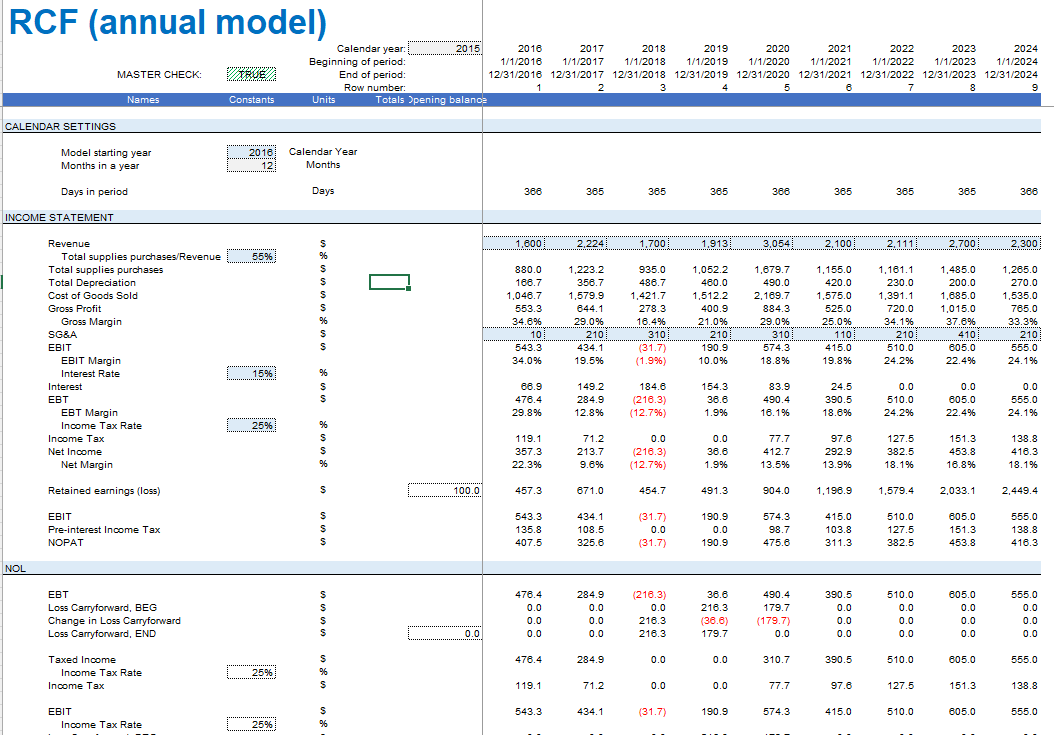Select the Revenue input for 2016
The width and height of the screenshot is (1054, 735).
513,244
